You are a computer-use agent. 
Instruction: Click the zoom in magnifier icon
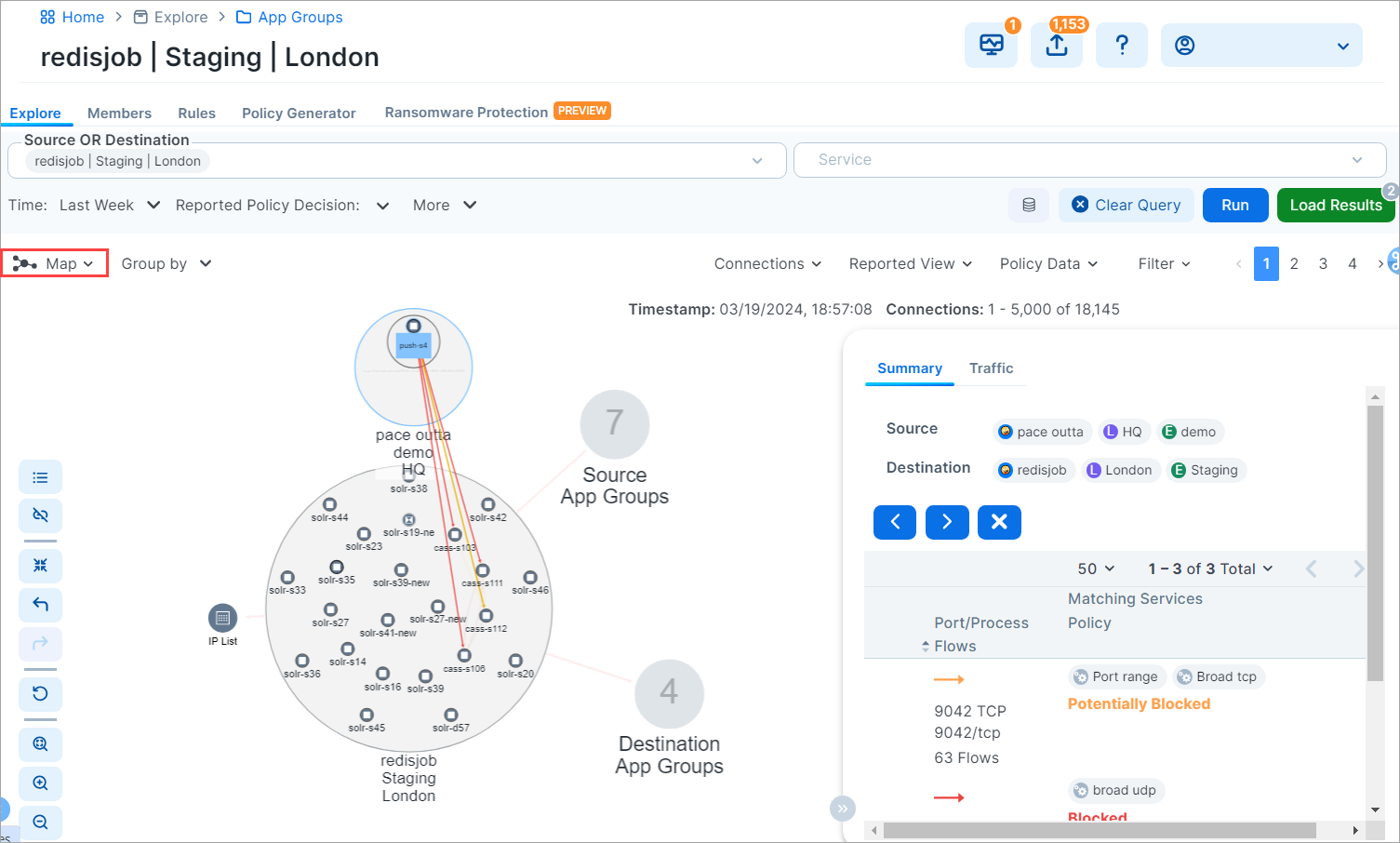click(x=40, y=783)
